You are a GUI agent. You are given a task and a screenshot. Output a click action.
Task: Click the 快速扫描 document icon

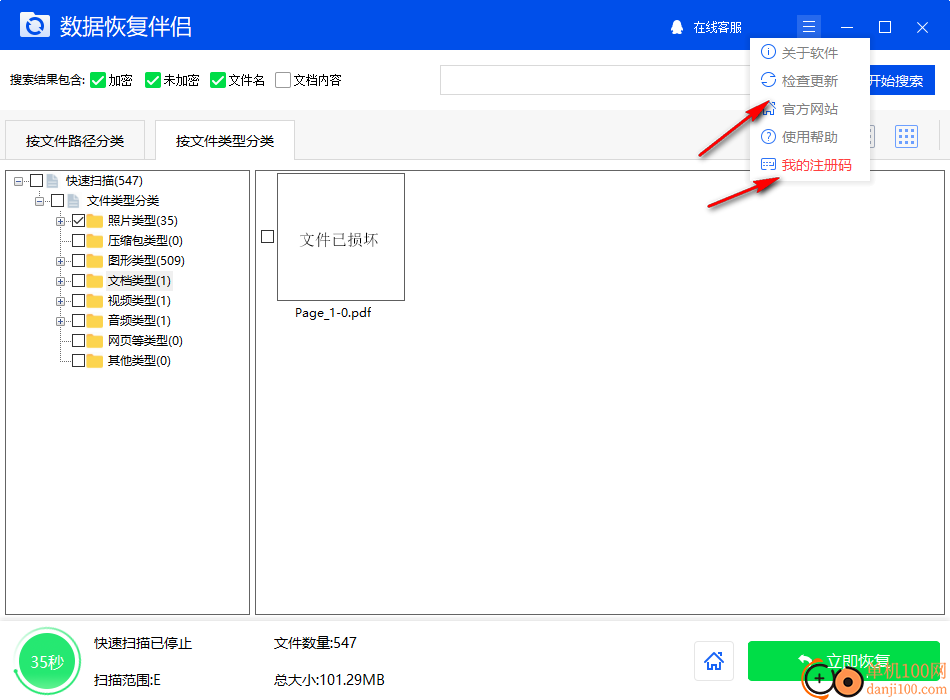53,180
